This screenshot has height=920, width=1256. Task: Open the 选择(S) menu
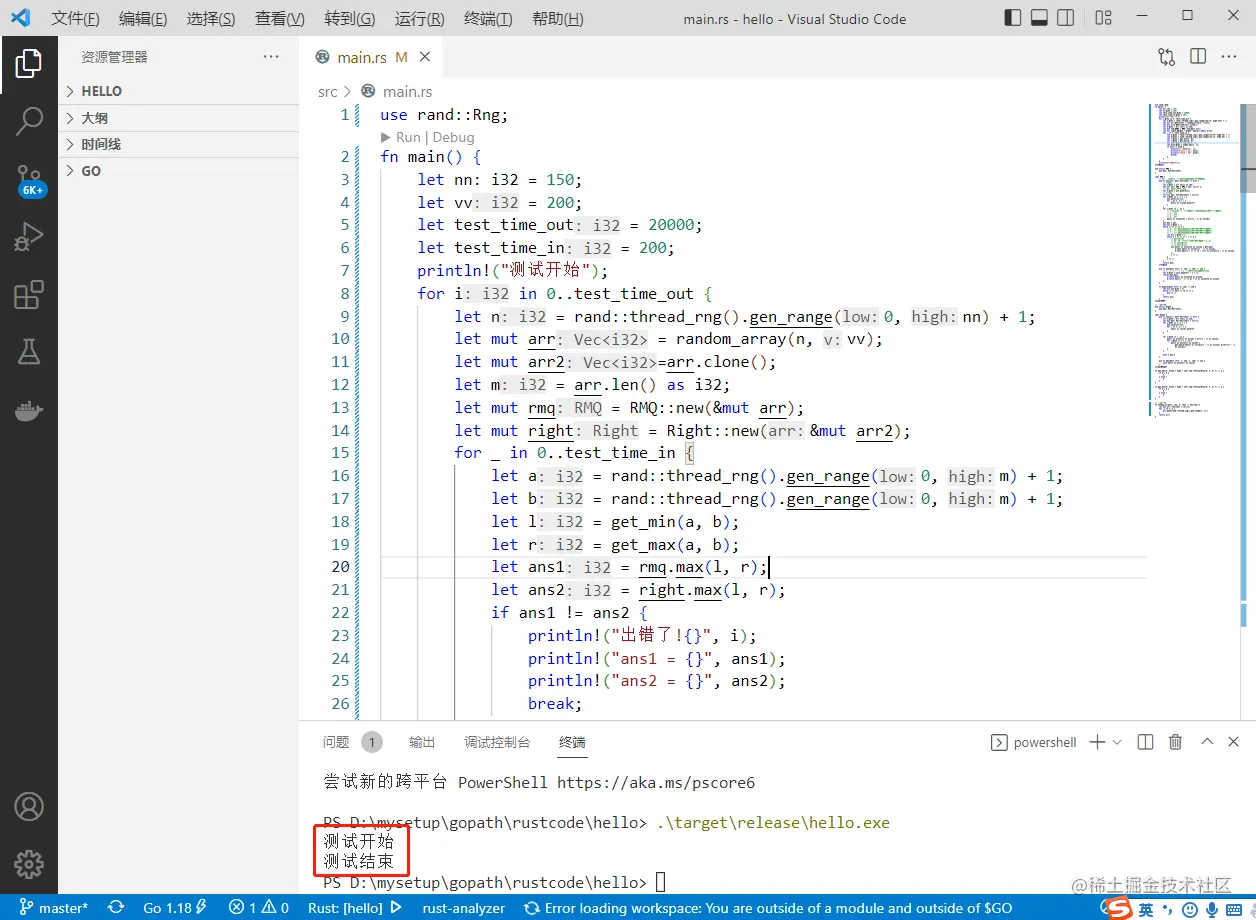[211, 19]
